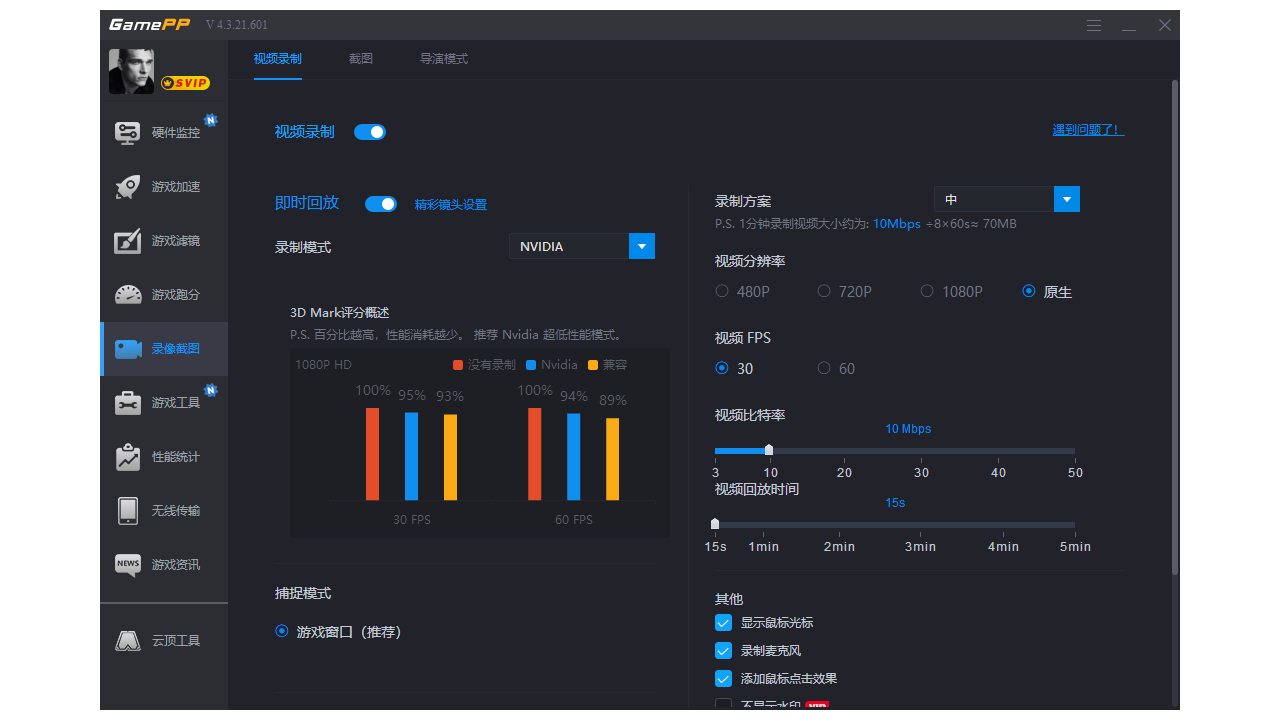Open 遇到问题了! help link
The width and height of the screenshot is (1280, 720).
point(1088,130)
